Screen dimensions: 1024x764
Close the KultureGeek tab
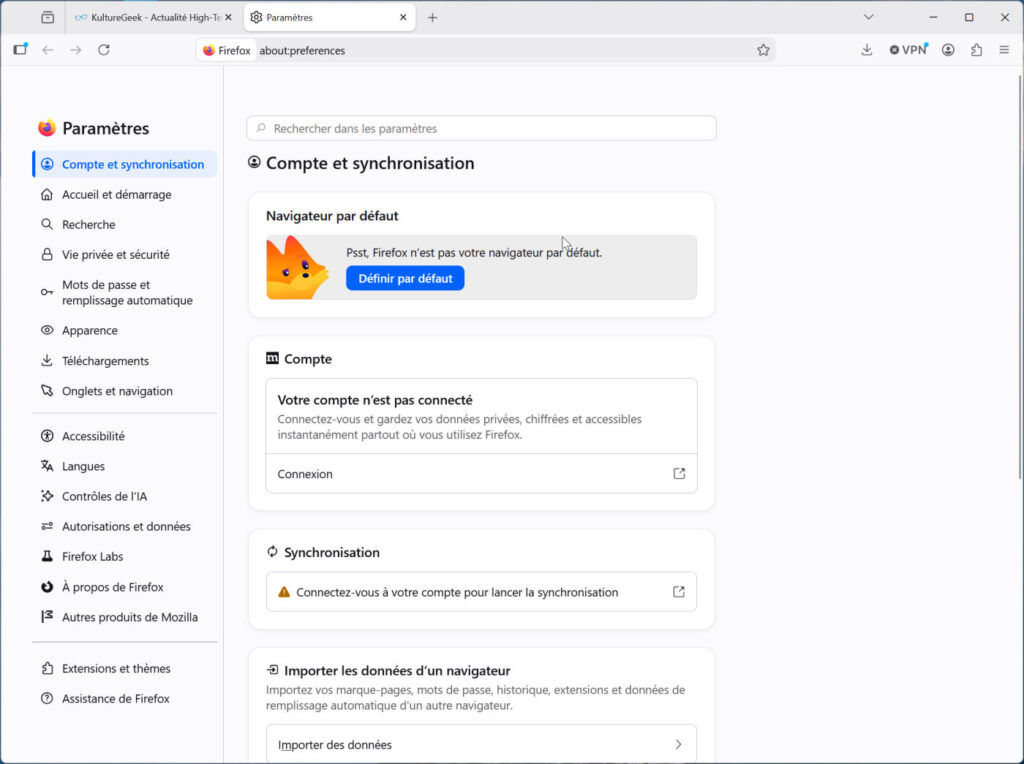point(228,18)
